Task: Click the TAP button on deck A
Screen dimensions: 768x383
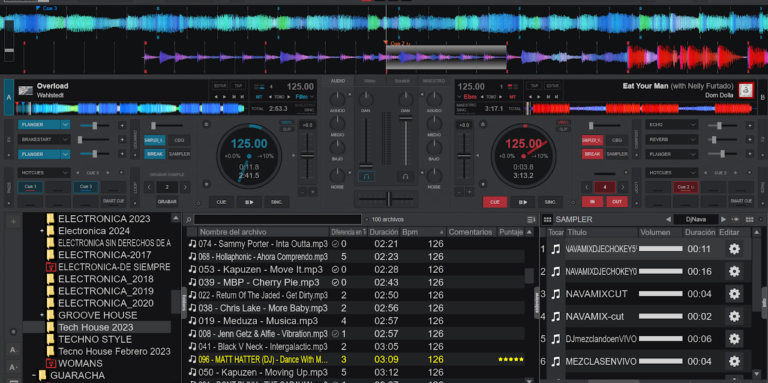Action: [238, 86]
